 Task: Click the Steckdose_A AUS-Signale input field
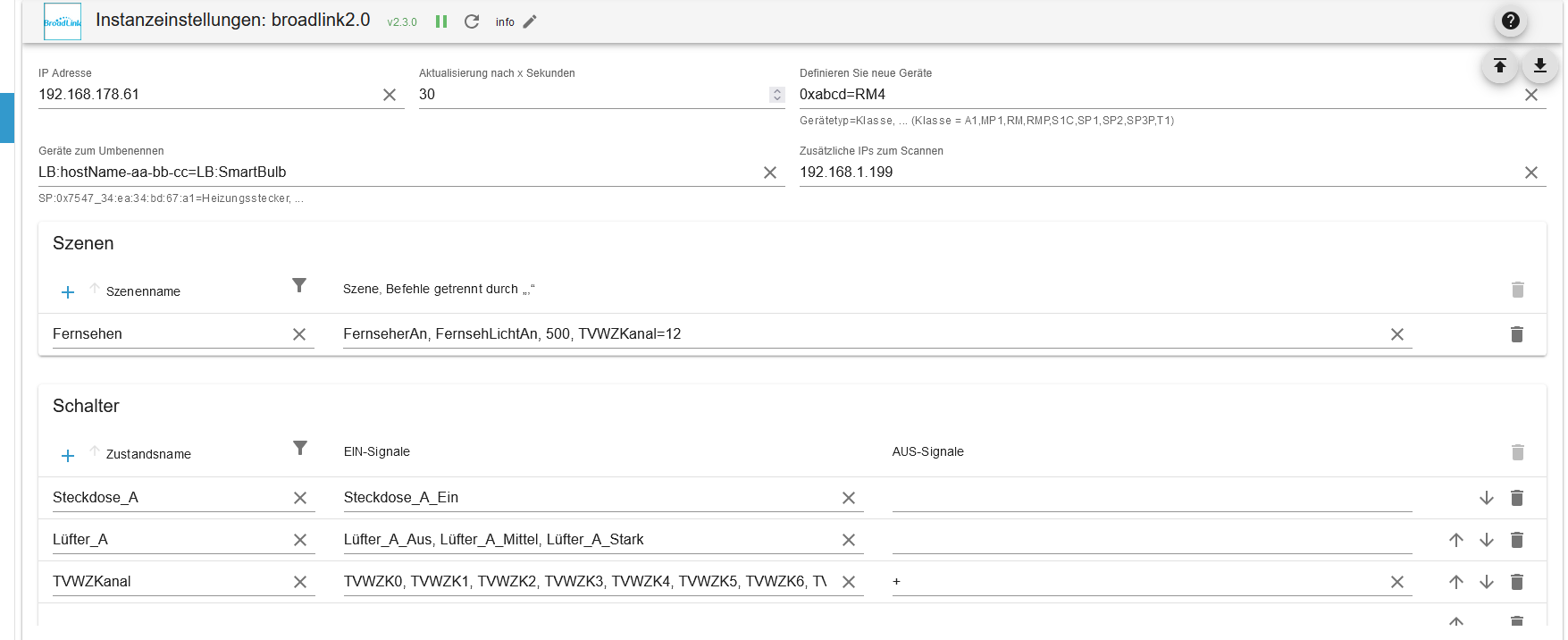(1151, 498)
